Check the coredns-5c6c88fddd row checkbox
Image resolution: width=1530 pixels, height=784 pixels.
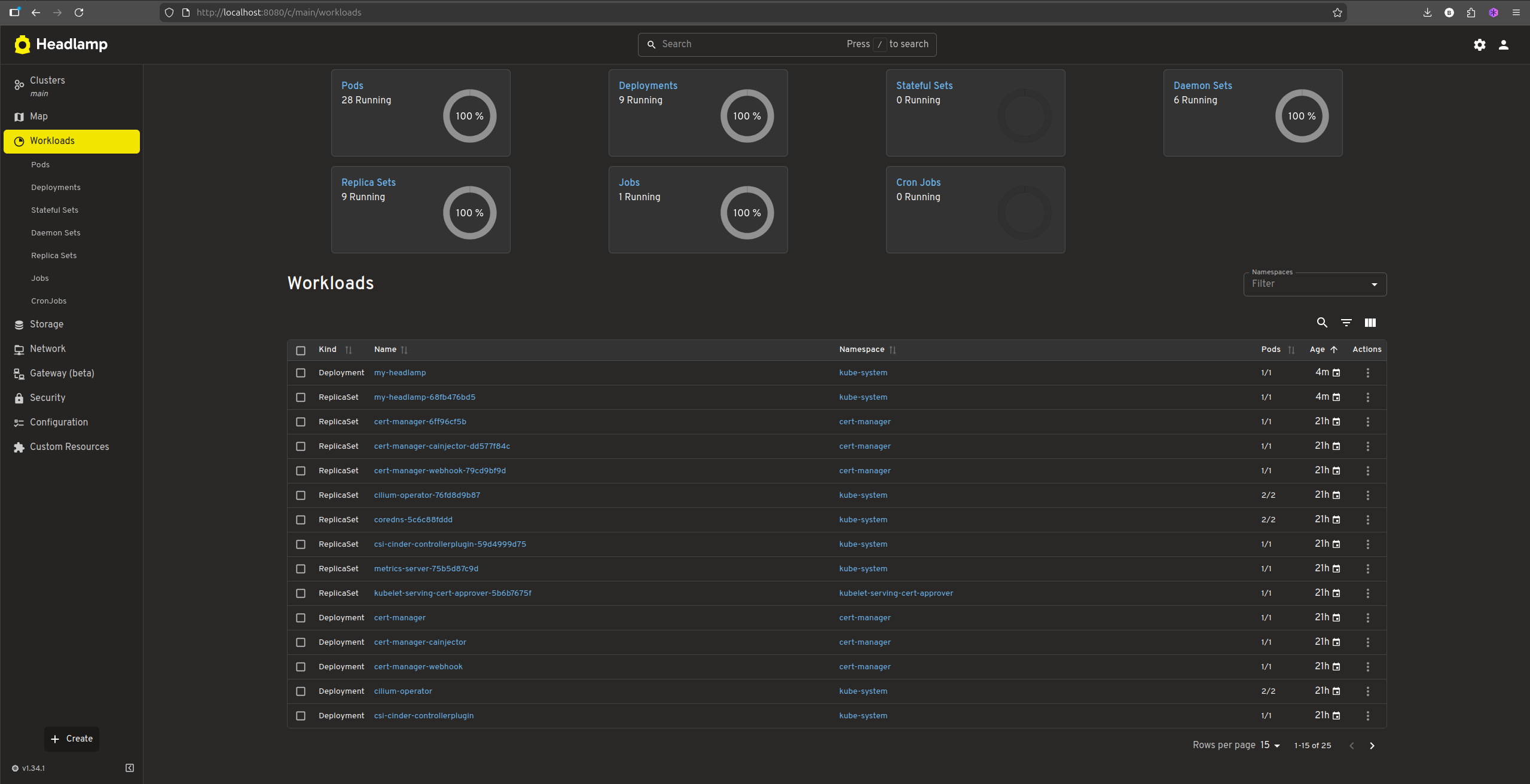301,520
